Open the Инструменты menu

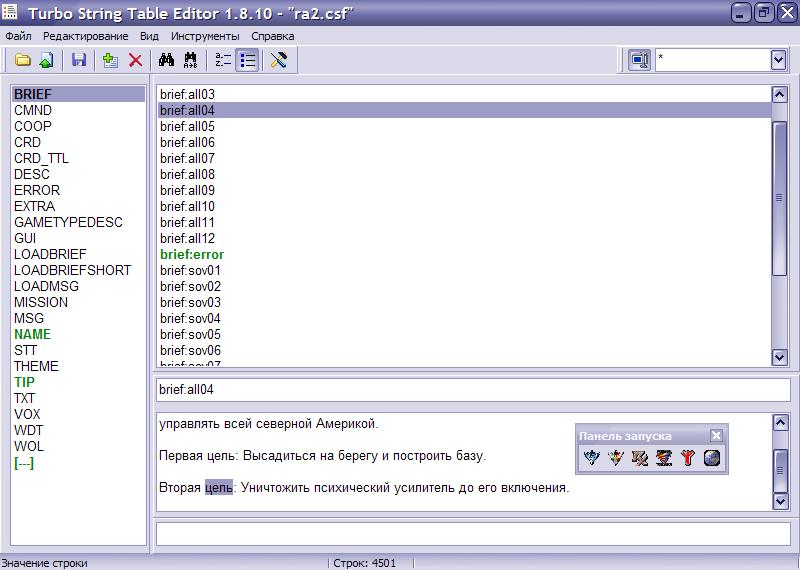[x=205, y=36]
